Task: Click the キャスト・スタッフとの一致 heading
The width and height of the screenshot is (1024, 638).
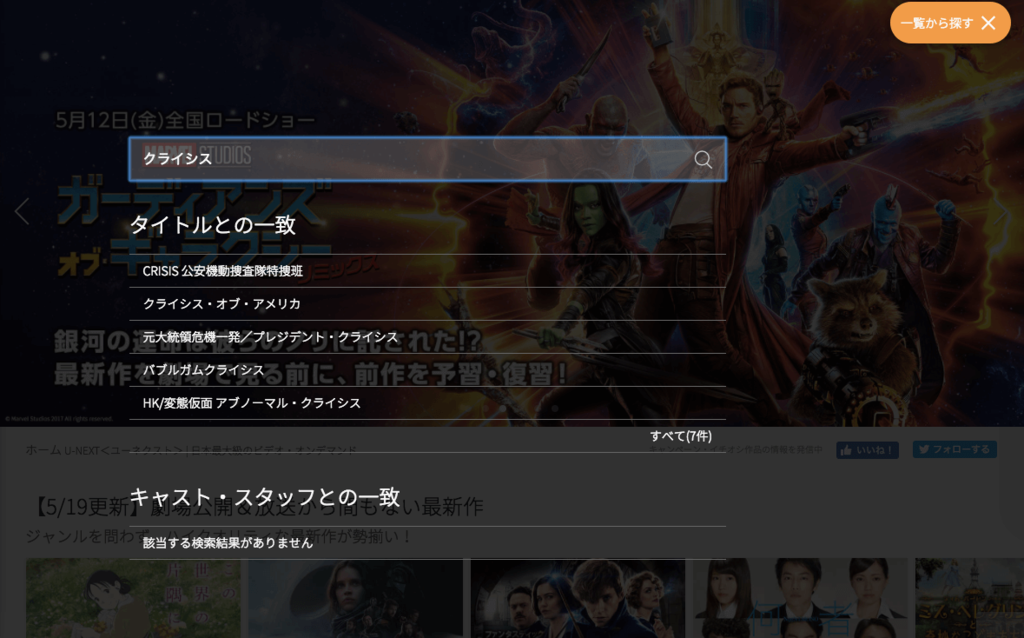Action: tap(264, 497)
